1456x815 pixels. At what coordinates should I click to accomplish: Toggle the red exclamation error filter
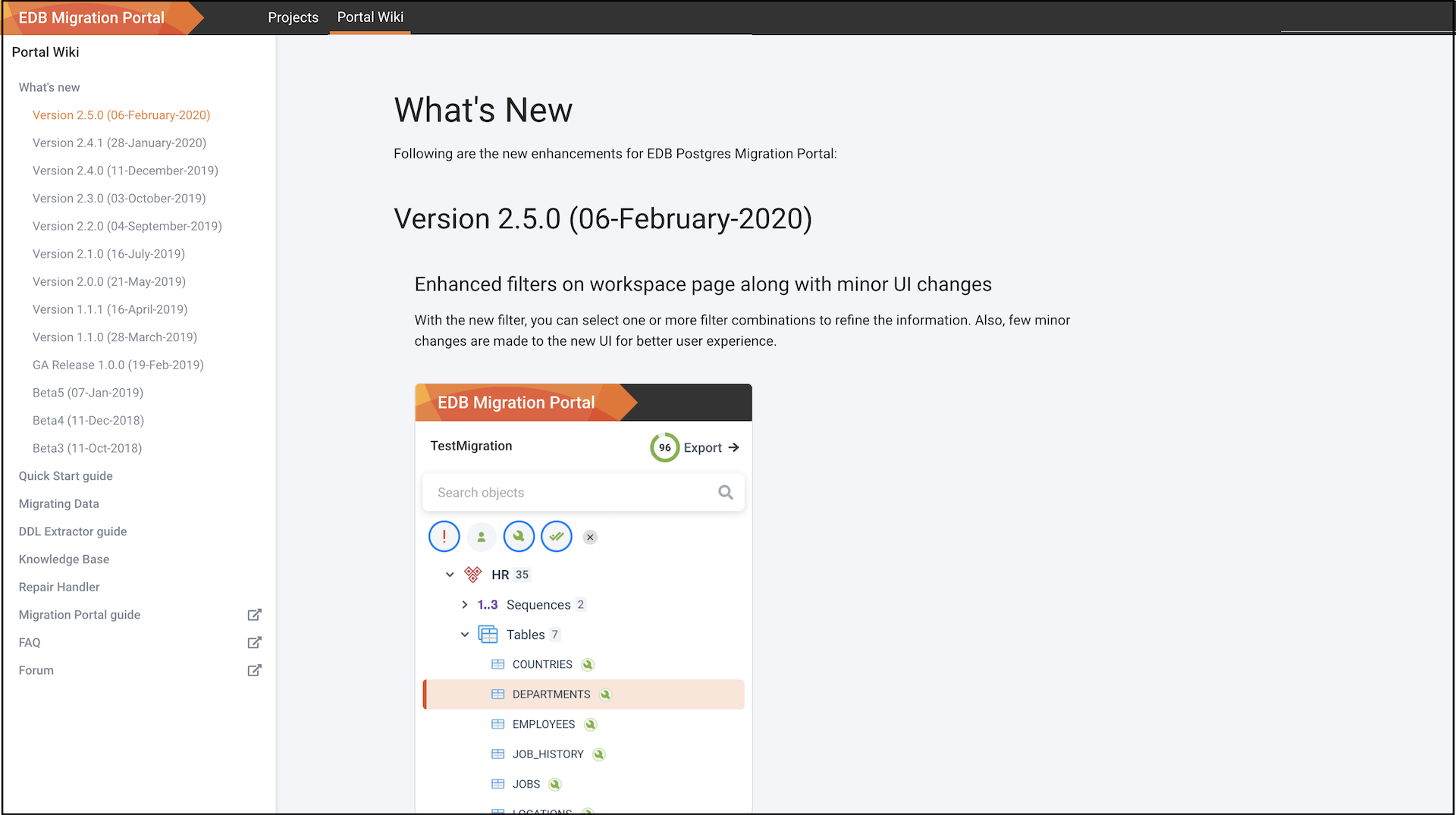pos(444,537)
